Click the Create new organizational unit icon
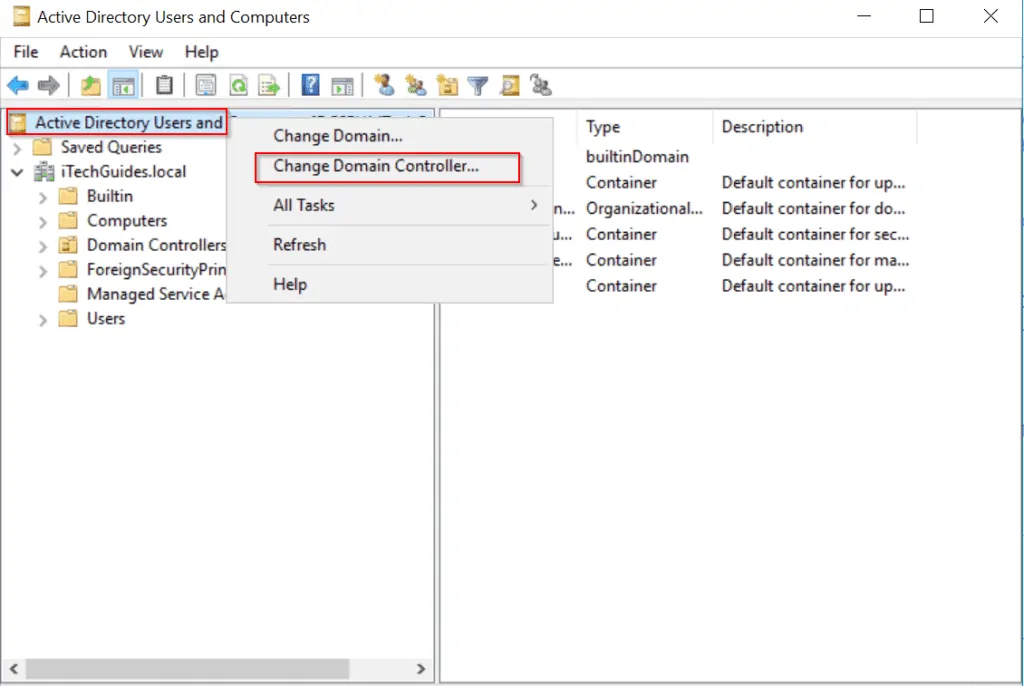This screenshot has width=1024, height=686. tap(447, 85)
